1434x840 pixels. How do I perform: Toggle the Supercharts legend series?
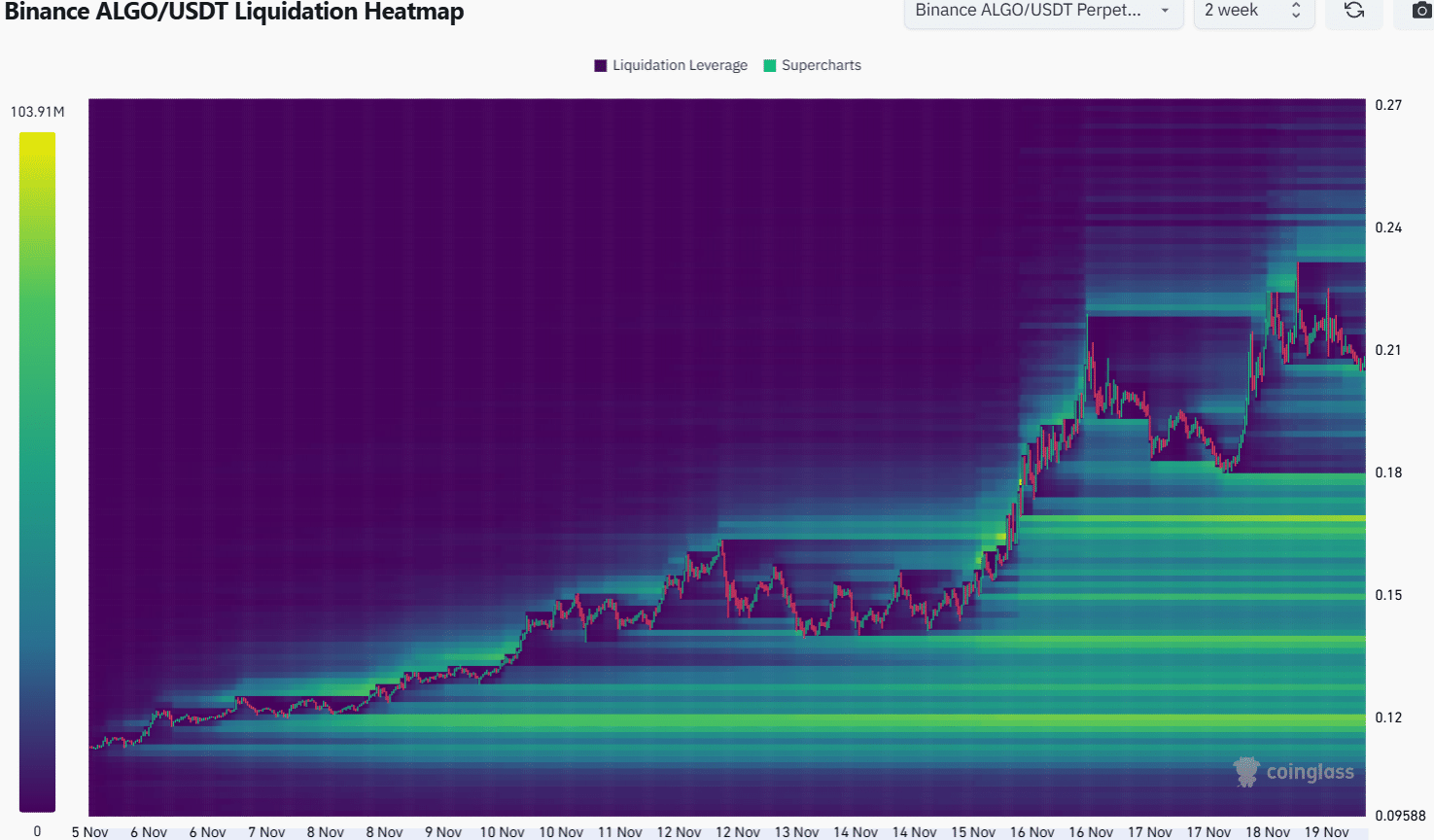tap(813, 65)
